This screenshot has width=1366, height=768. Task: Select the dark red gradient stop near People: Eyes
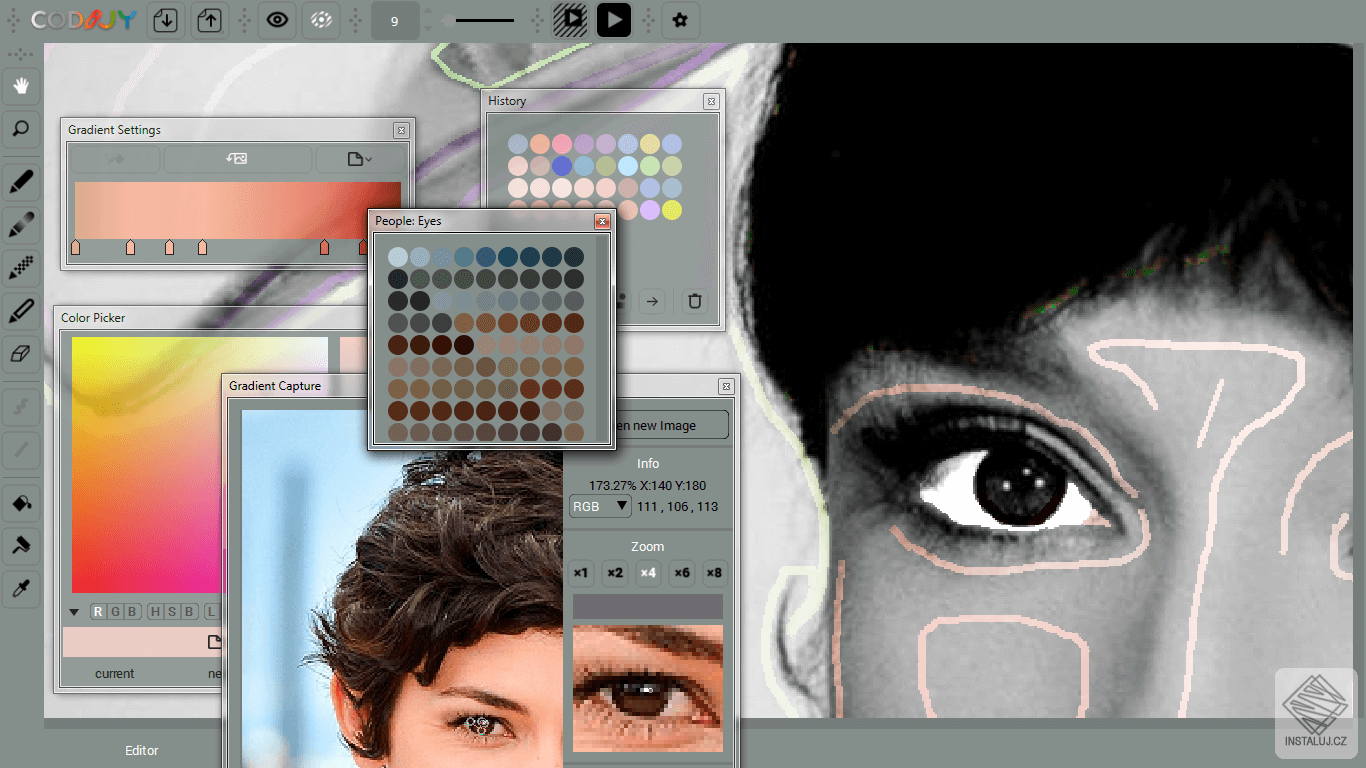pyautogui.click(x=364, y=247)
